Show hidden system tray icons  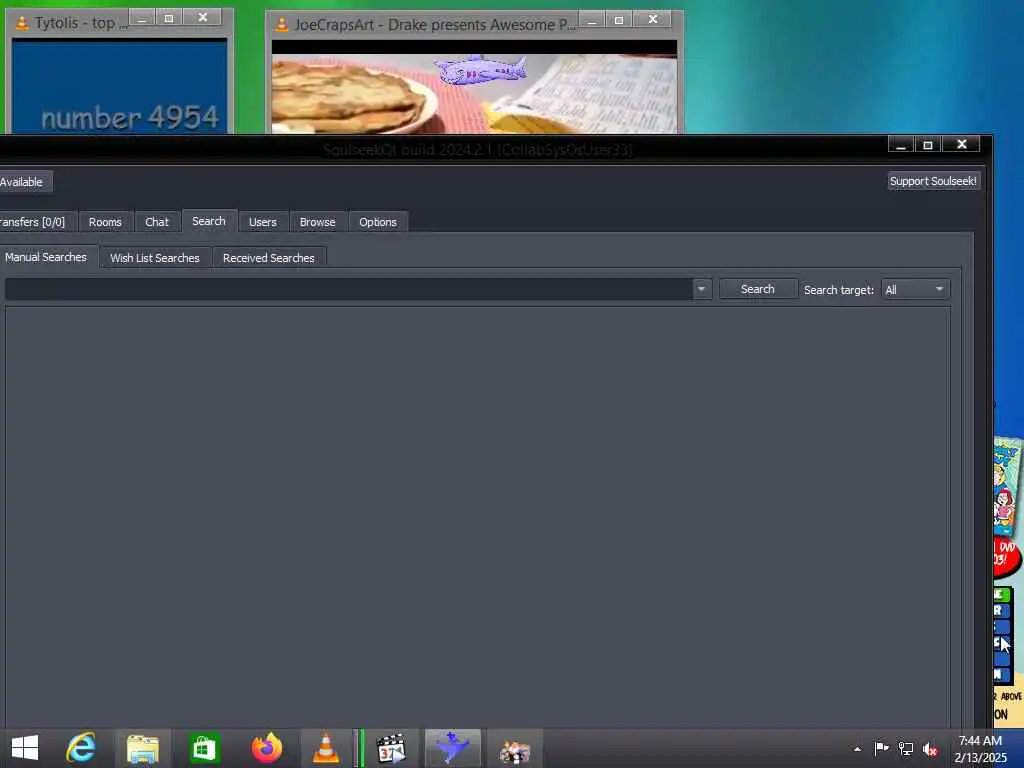(857, 749)
